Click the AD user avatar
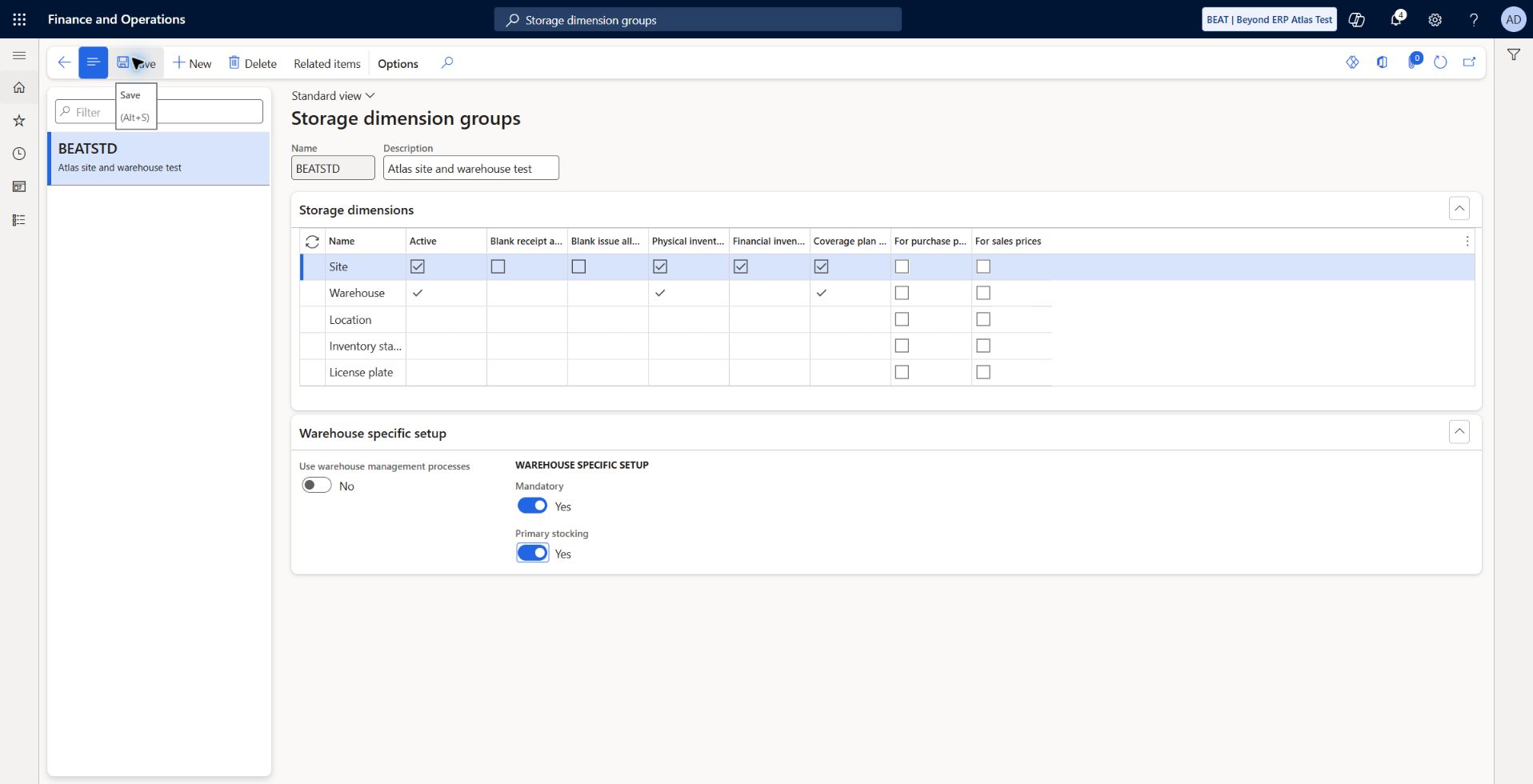The width and height of the screenshot is (1533, 784). tap(1513, 19)
